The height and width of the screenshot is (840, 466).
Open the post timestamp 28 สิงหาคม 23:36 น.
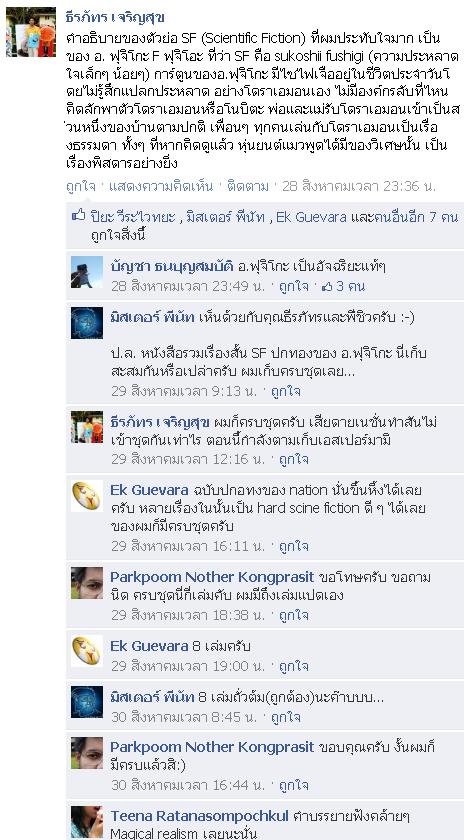pyautogui.click(x=359, y=186)
